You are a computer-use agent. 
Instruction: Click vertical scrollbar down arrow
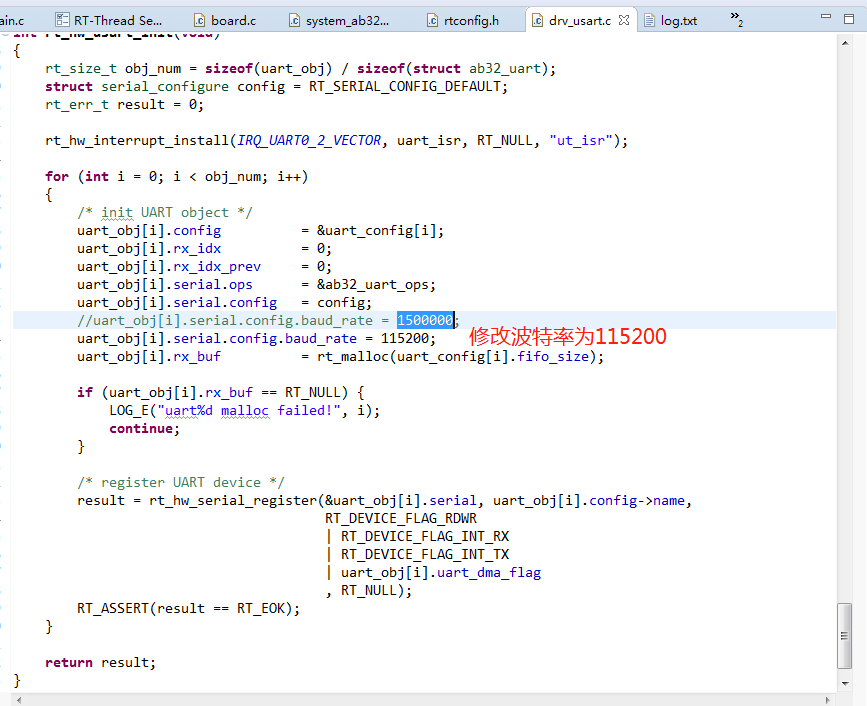(845, 683)
